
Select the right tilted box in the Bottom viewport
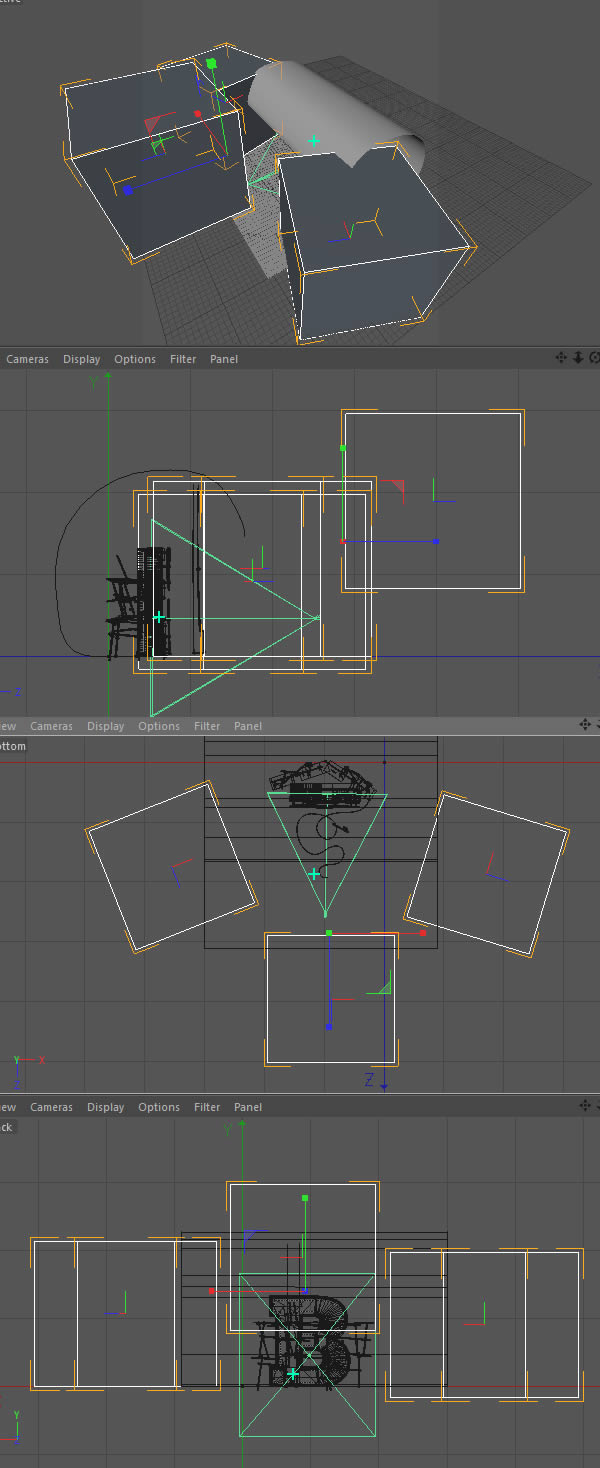point(487,872)
